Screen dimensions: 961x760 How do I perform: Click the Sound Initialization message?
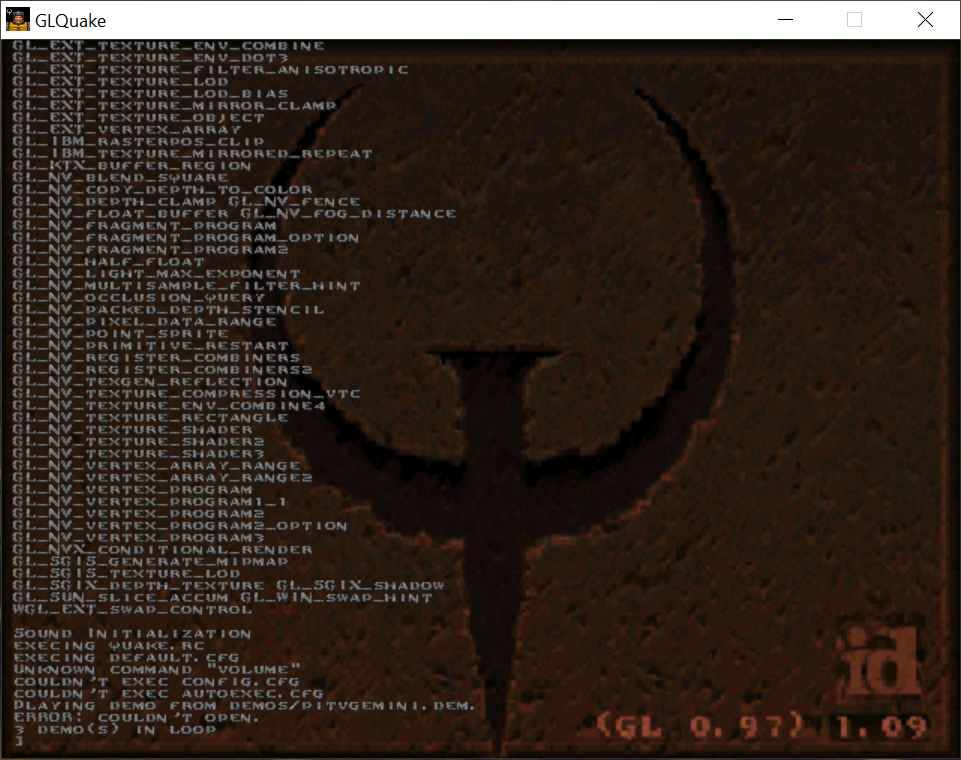pyautogui.click(x=132, y=634)
